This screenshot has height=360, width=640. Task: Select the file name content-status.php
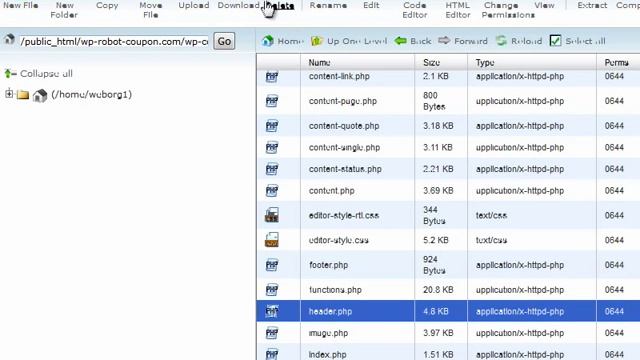pyautogui.click(x=345, y=169)
